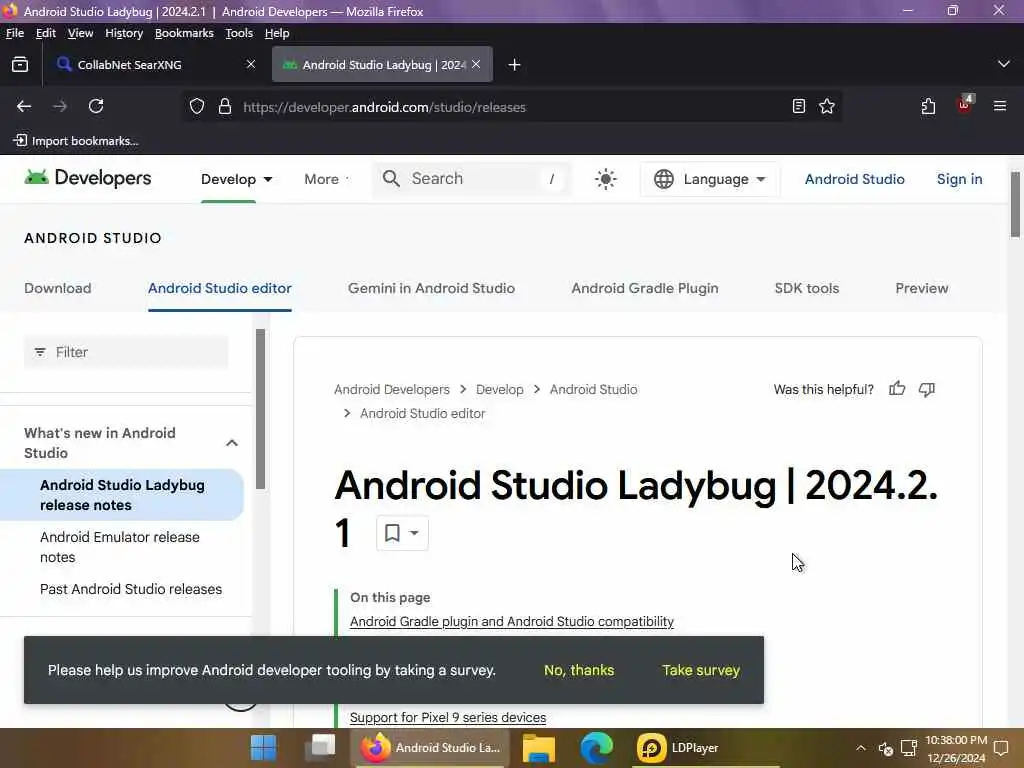Go back with the browser back arrow
1024x768 pixels.
pyautogui.click(x=24, y=106)
